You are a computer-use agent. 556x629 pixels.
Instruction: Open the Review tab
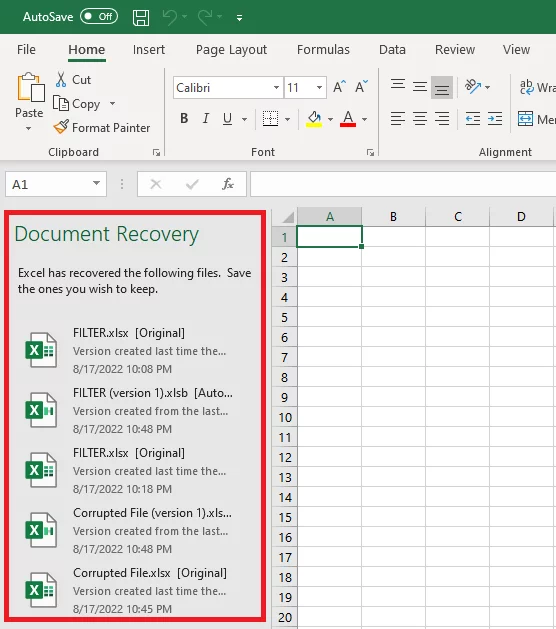click(455, 49)
